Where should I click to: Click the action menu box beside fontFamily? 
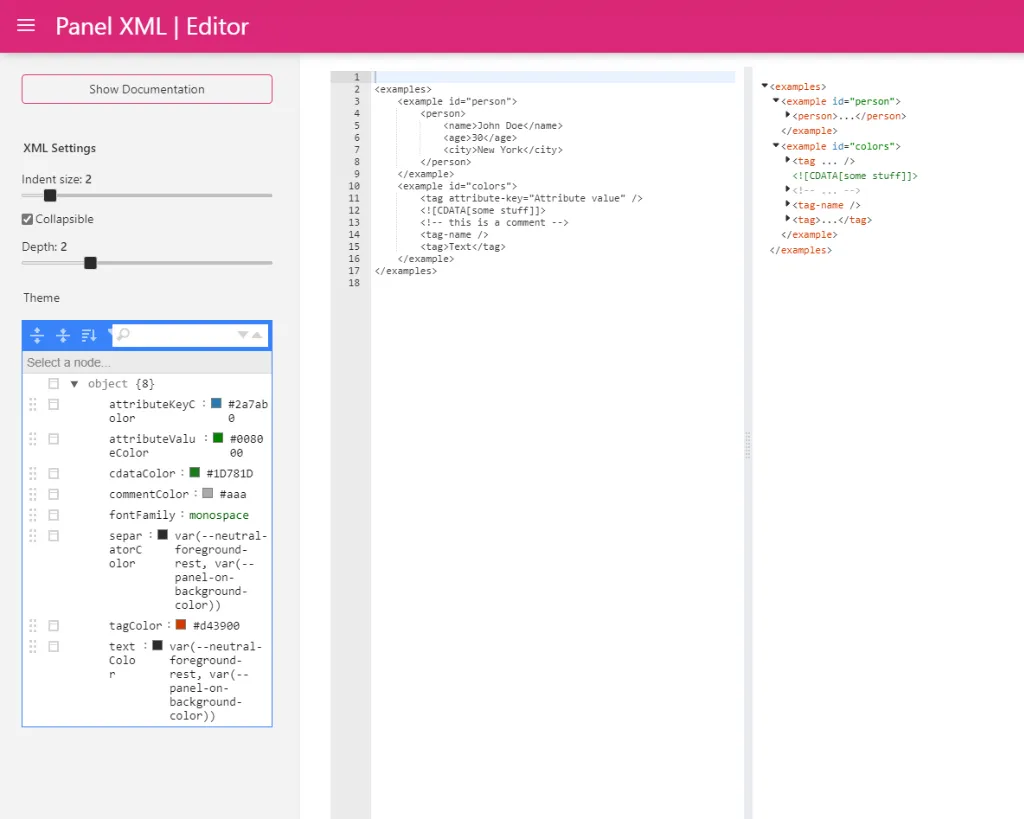click(x=54, y=515)
